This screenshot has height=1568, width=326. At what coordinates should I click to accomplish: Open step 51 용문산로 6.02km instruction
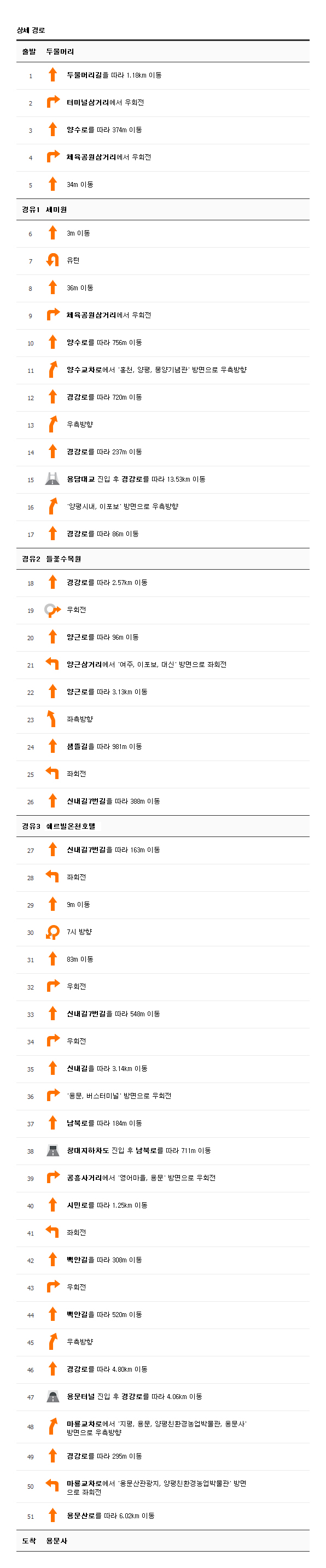click(x=110, y=1516)
